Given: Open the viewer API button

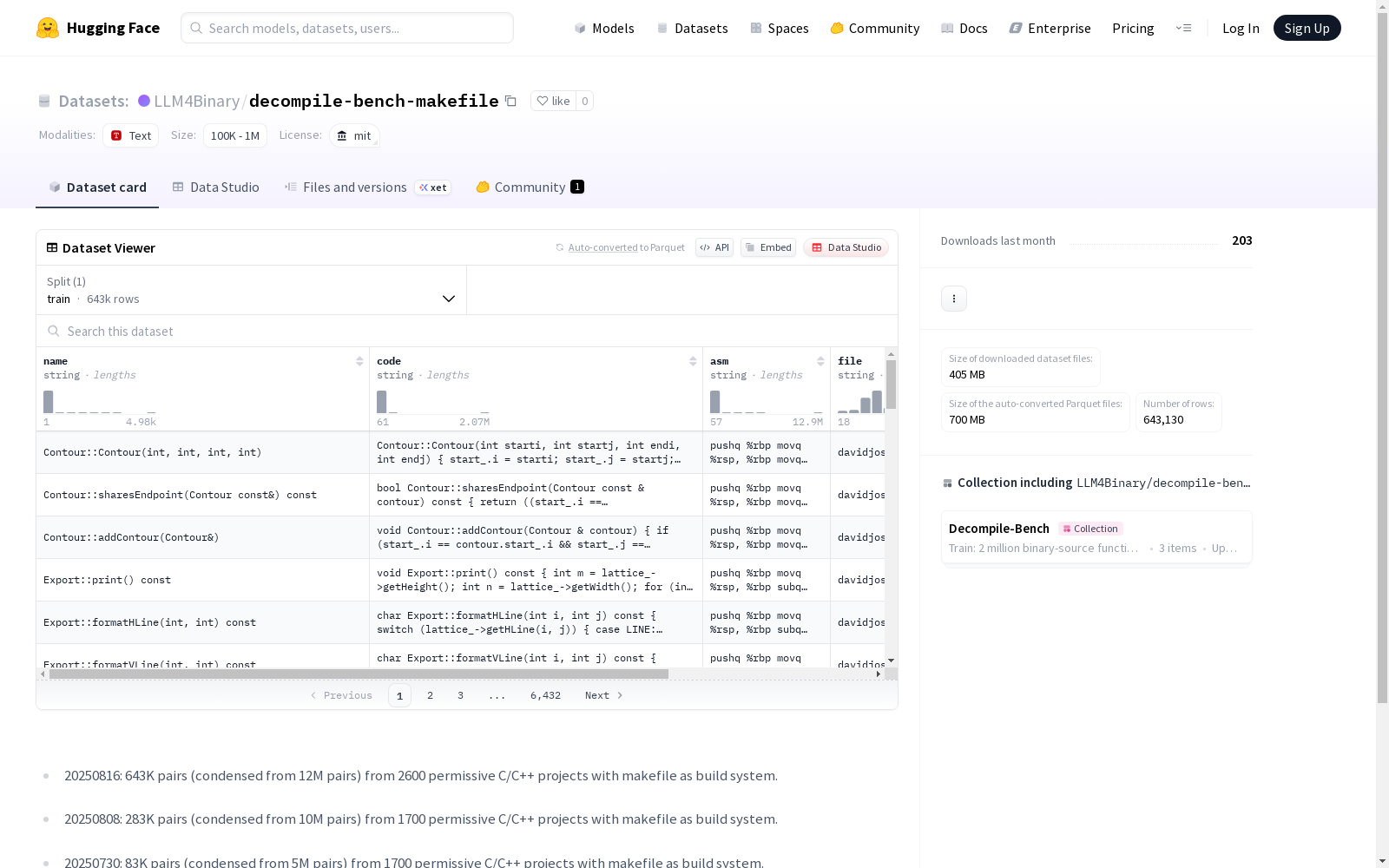Looking at the screenshot, I should pos(714,247).
